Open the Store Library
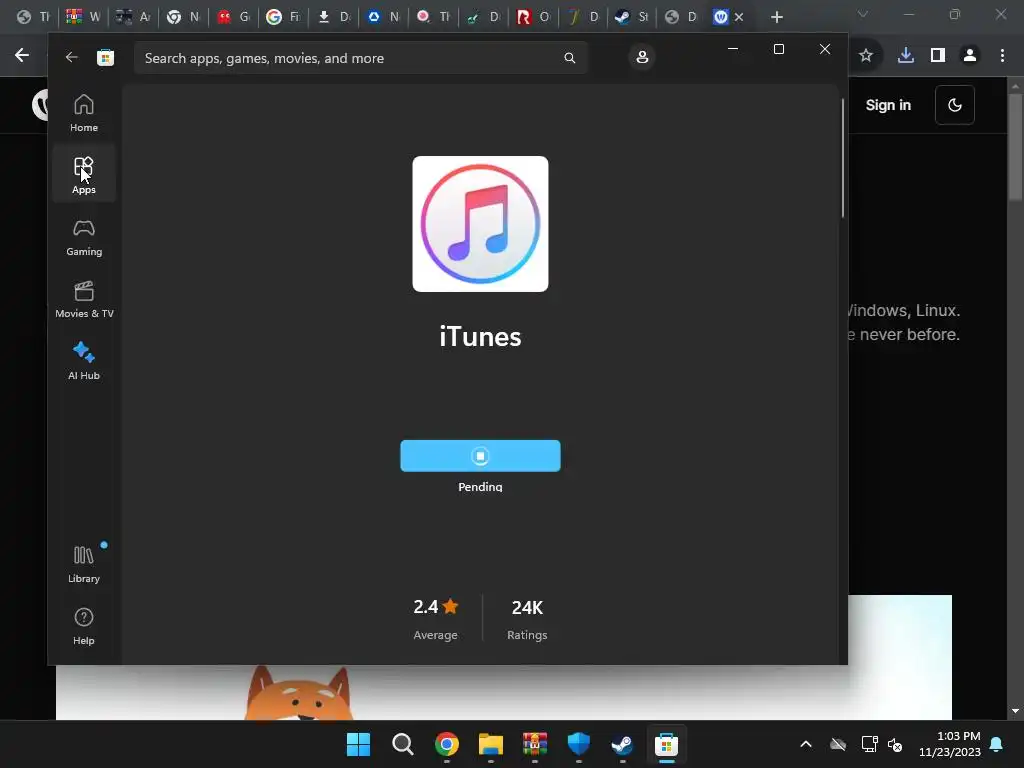Image resolution: width=1024 pixels, height=768 pixels. (84, 564)
